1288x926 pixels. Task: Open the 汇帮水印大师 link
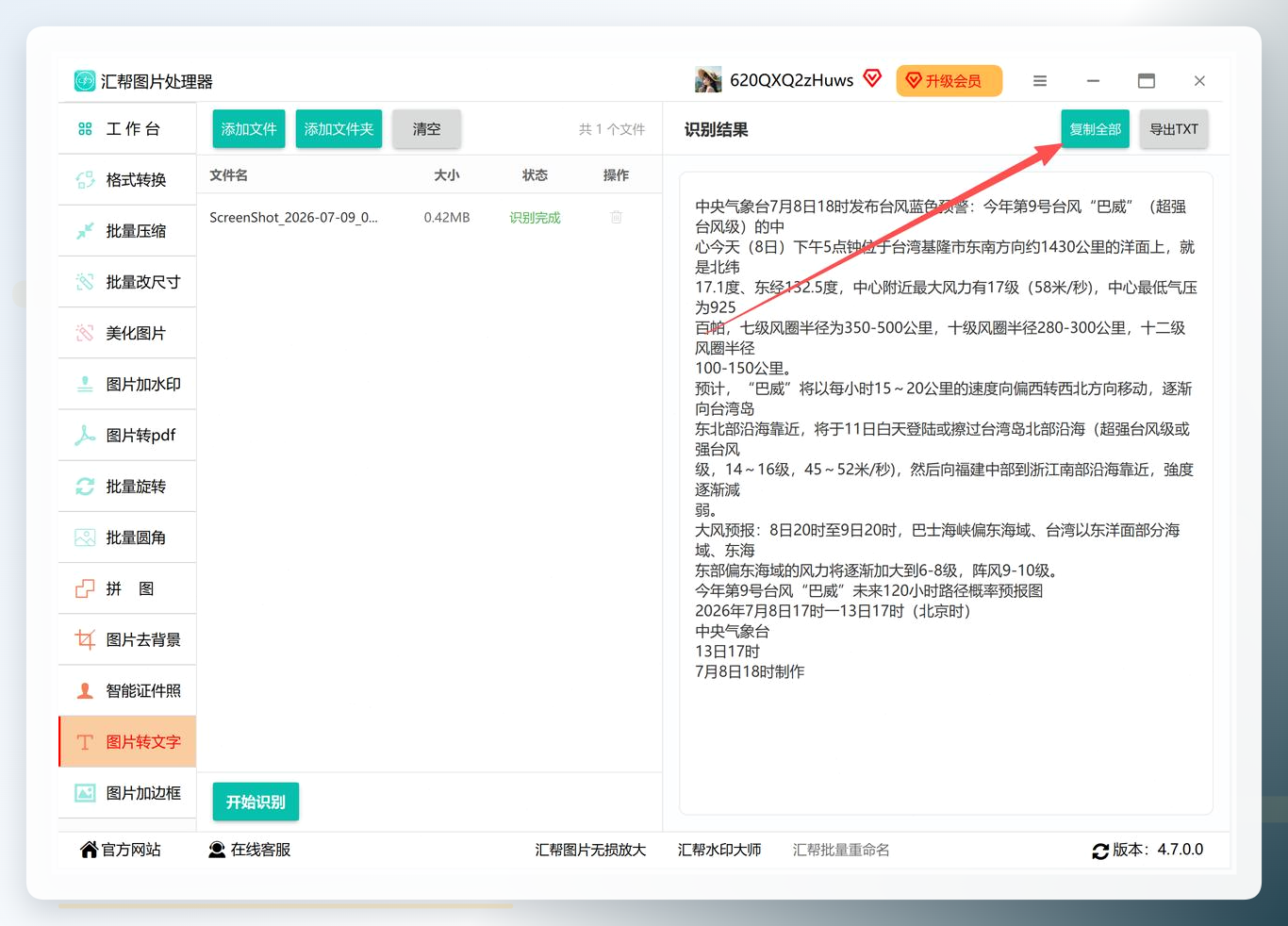click(719, 850)
